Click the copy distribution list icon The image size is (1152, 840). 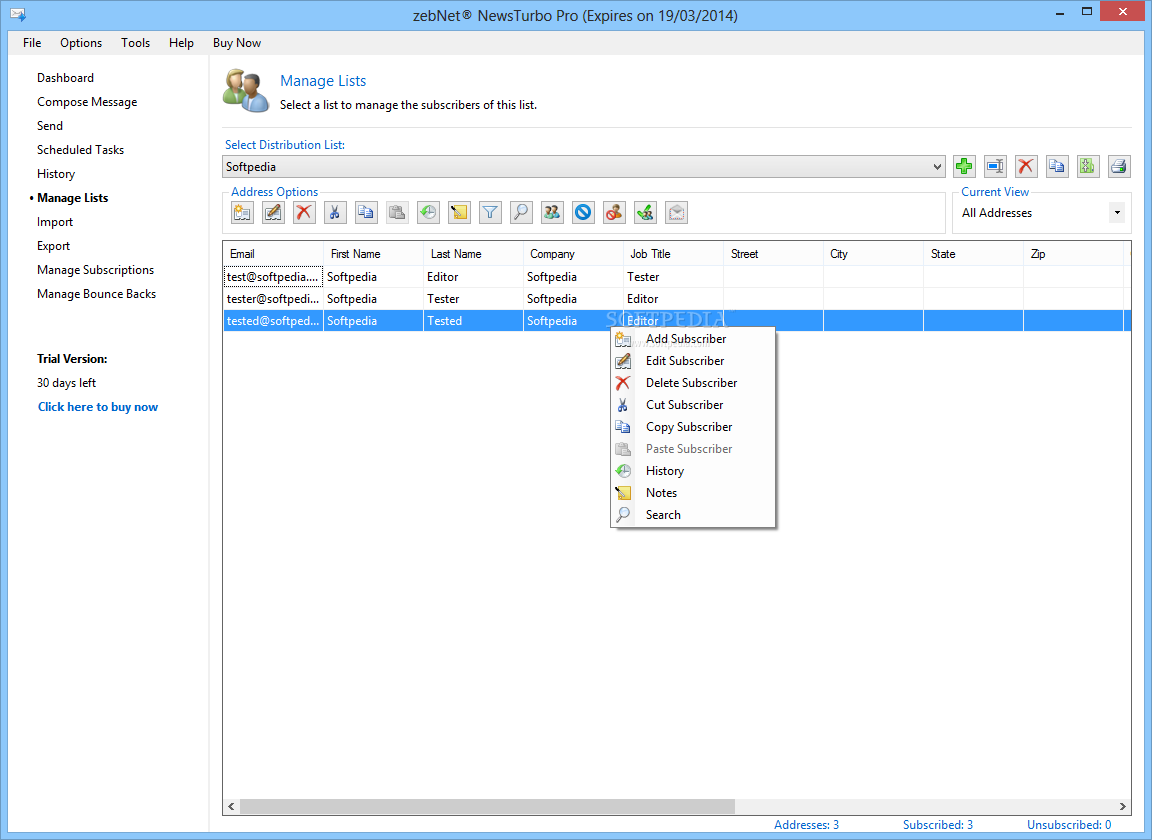[x=1056, y=166]
